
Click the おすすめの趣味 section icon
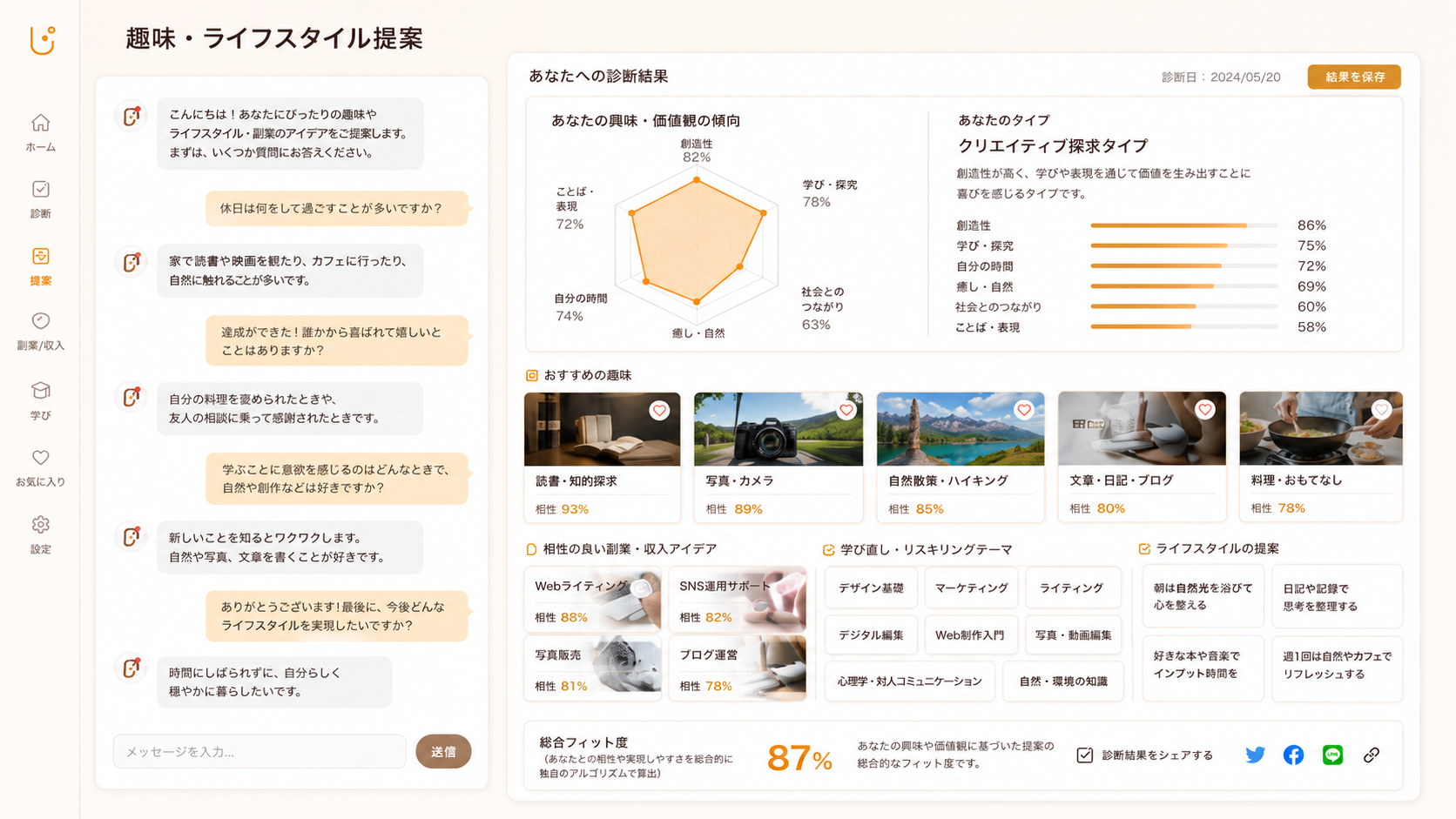coord(531,375)
